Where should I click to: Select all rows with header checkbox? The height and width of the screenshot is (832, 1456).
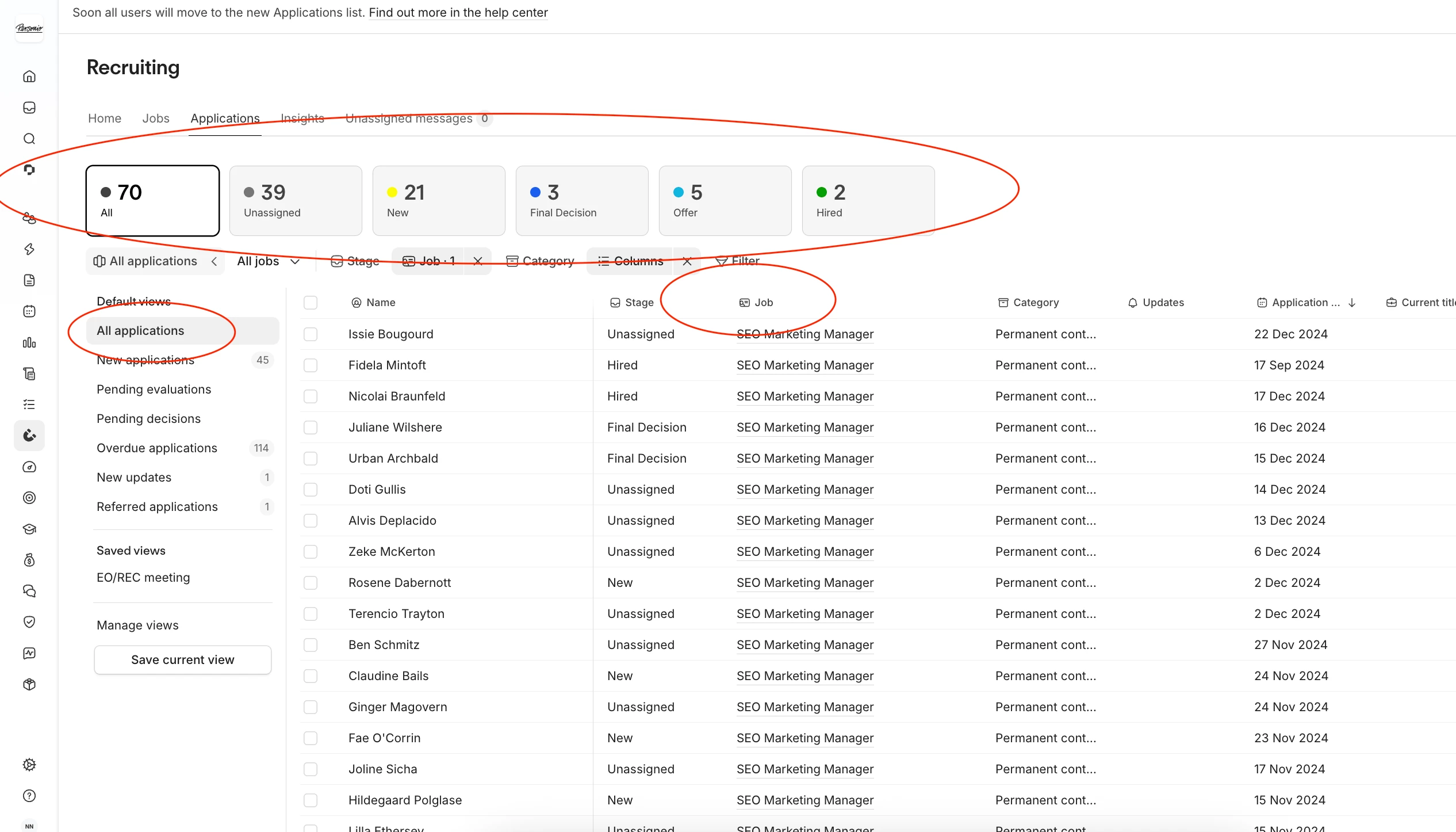pyautogui.click(x=311, y=303)
